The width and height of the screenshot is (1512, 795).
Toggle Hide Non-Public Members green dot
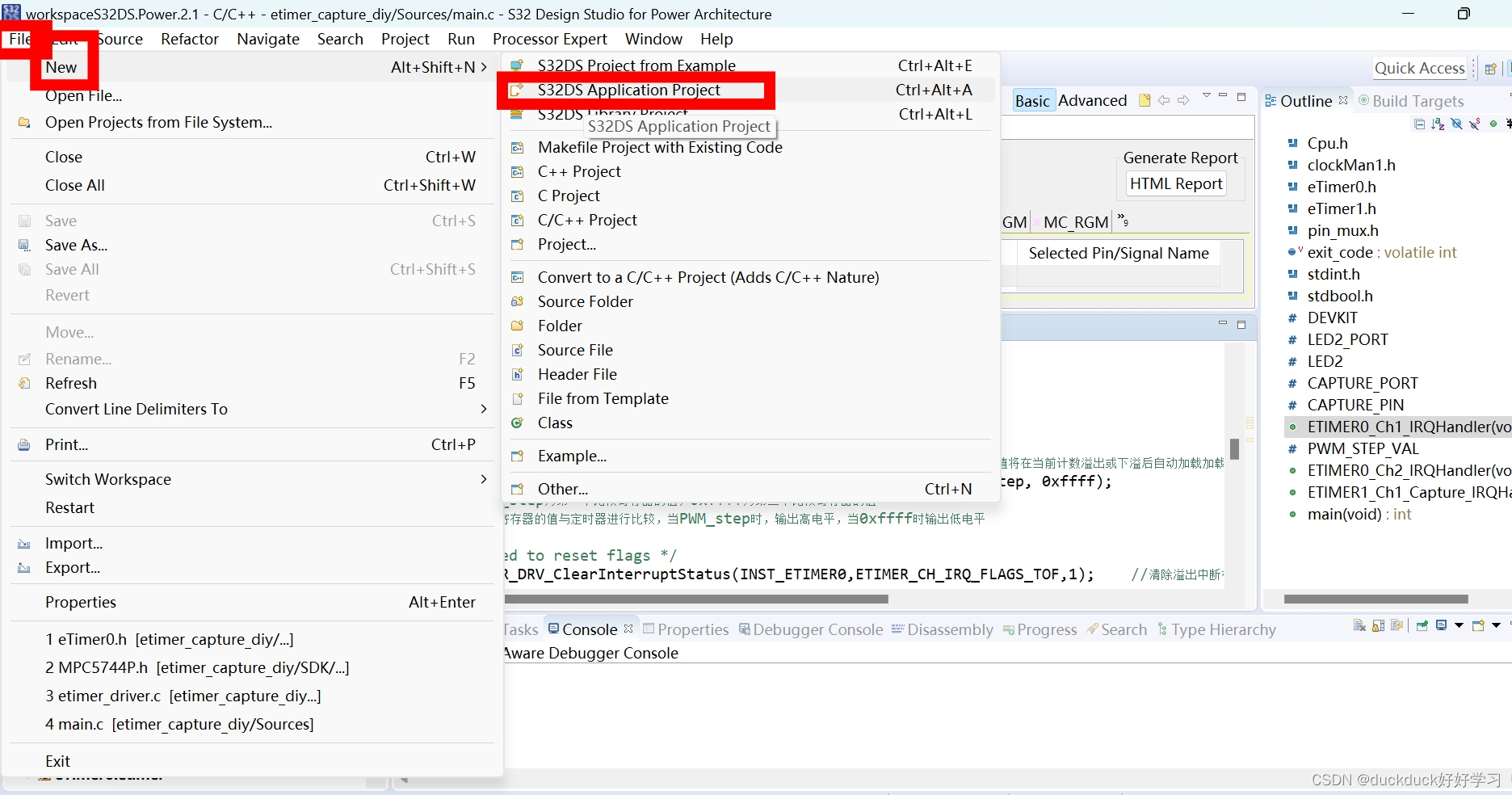1493,124
